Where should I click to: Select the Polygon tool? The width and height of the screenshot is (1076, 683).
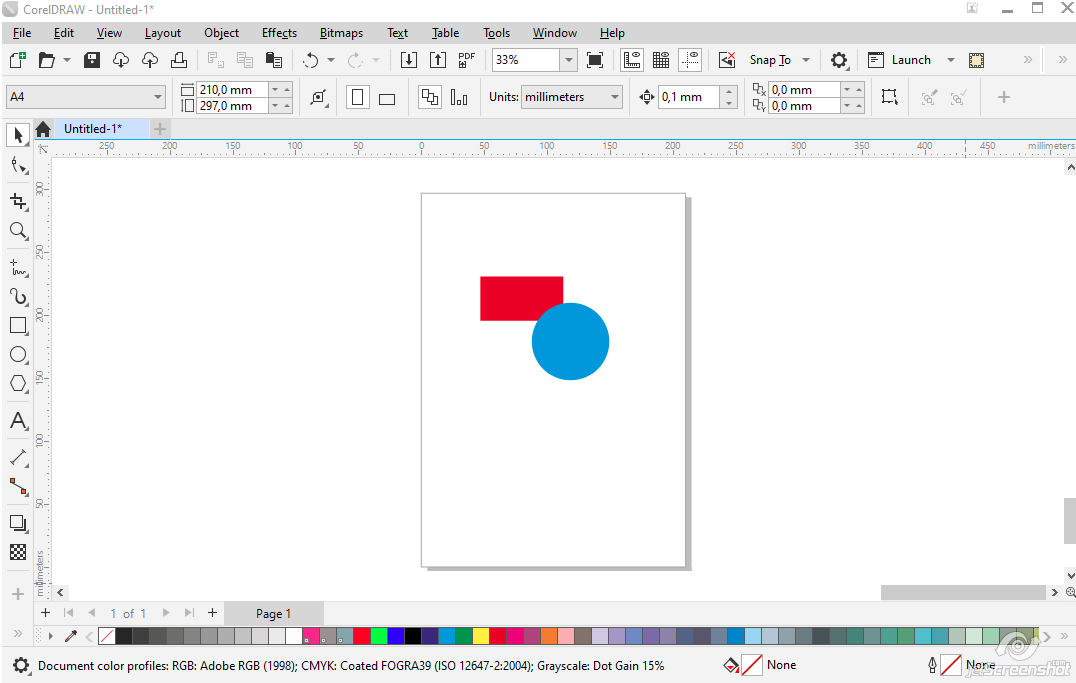click(x=18, y=384)
